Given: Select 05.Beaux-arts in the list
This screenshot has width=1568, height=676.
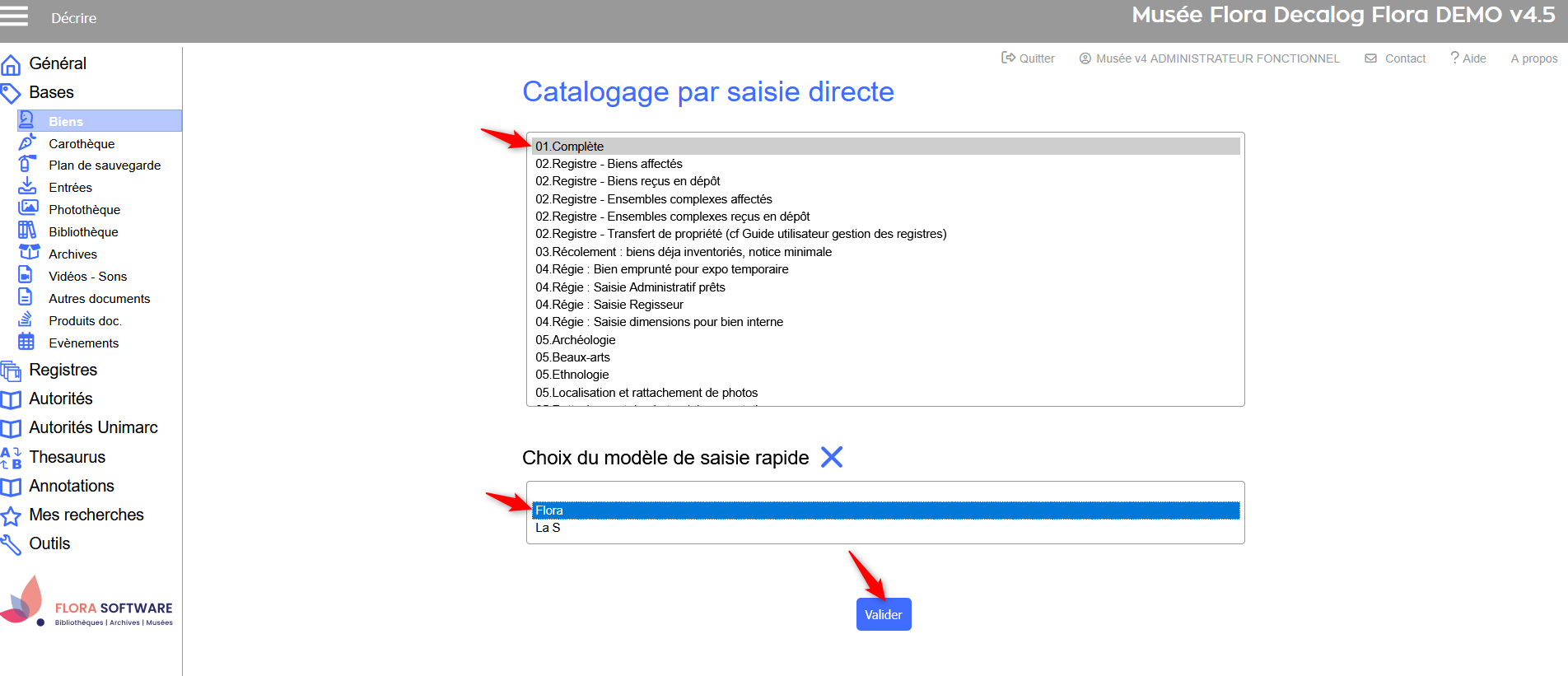Looking at the screenshot, I should tap(572, 357).
